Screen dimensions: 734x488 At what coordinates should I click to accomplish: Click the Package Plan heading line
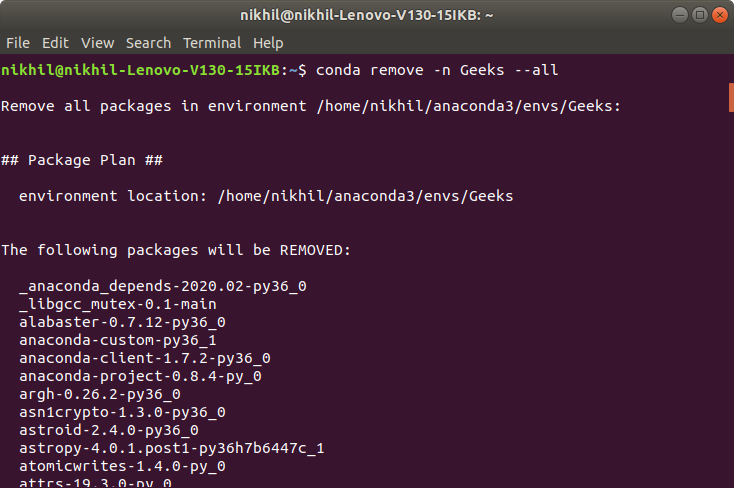[x=82, y=160]
